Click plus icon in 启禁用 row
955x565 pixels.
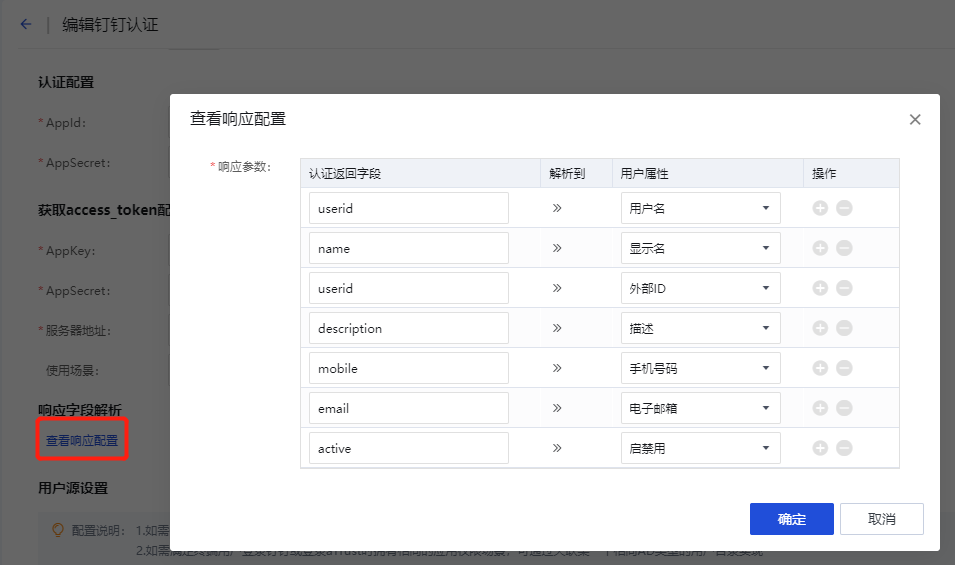[820, 448]
